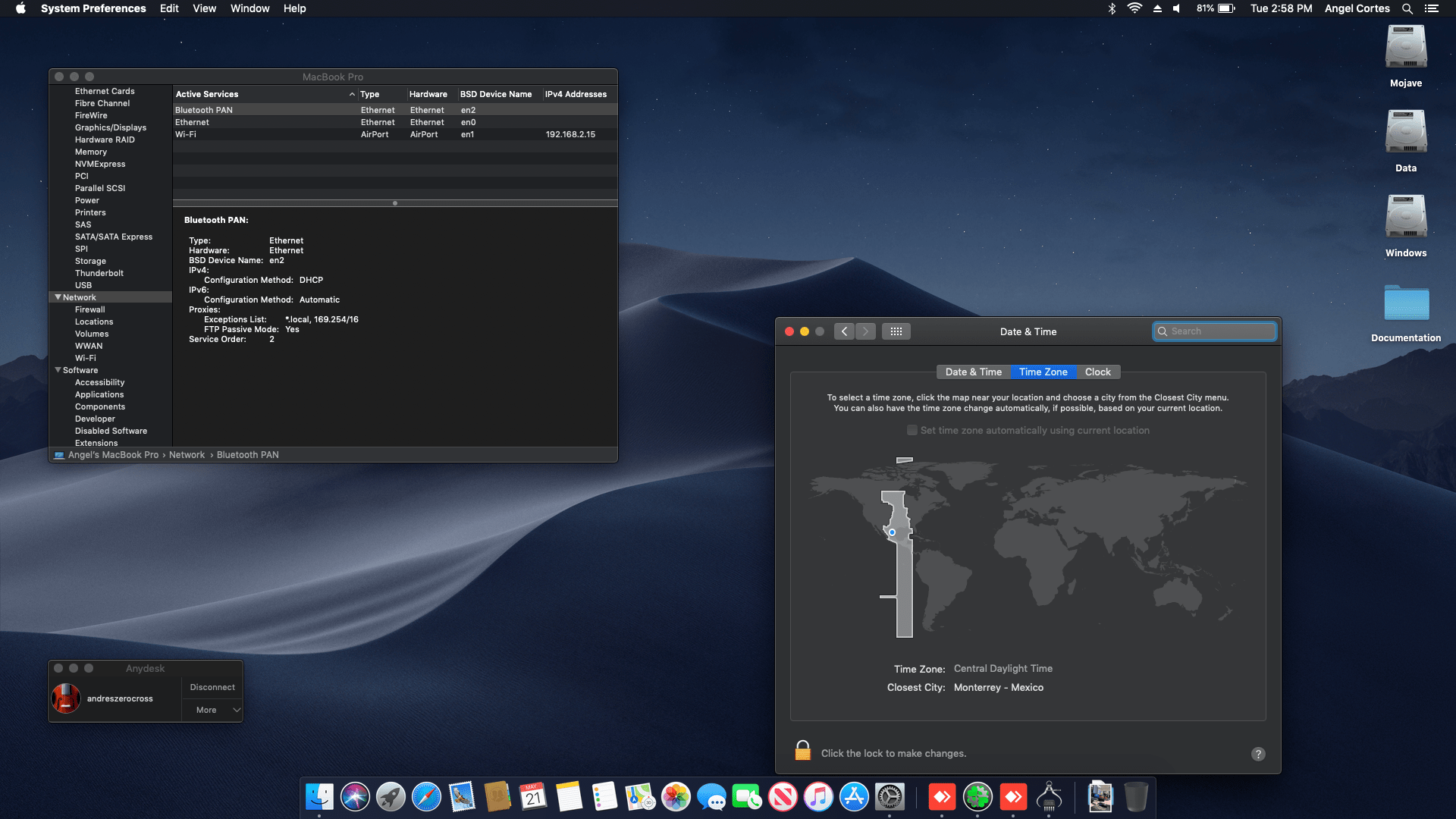Open Messages from the Dock
This screenshot has width=1456, height=819.
711,797
